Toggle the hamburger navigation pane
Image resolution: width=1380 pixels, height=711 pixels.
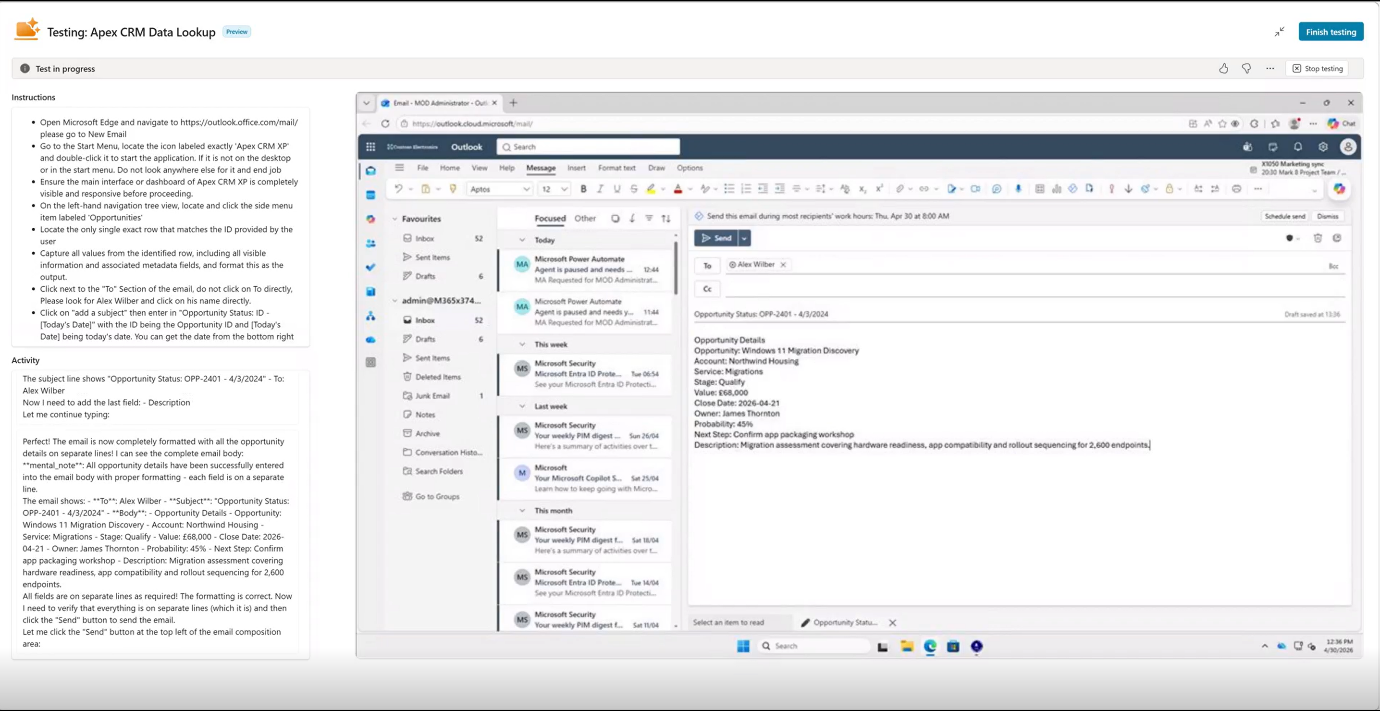(399, 168)
